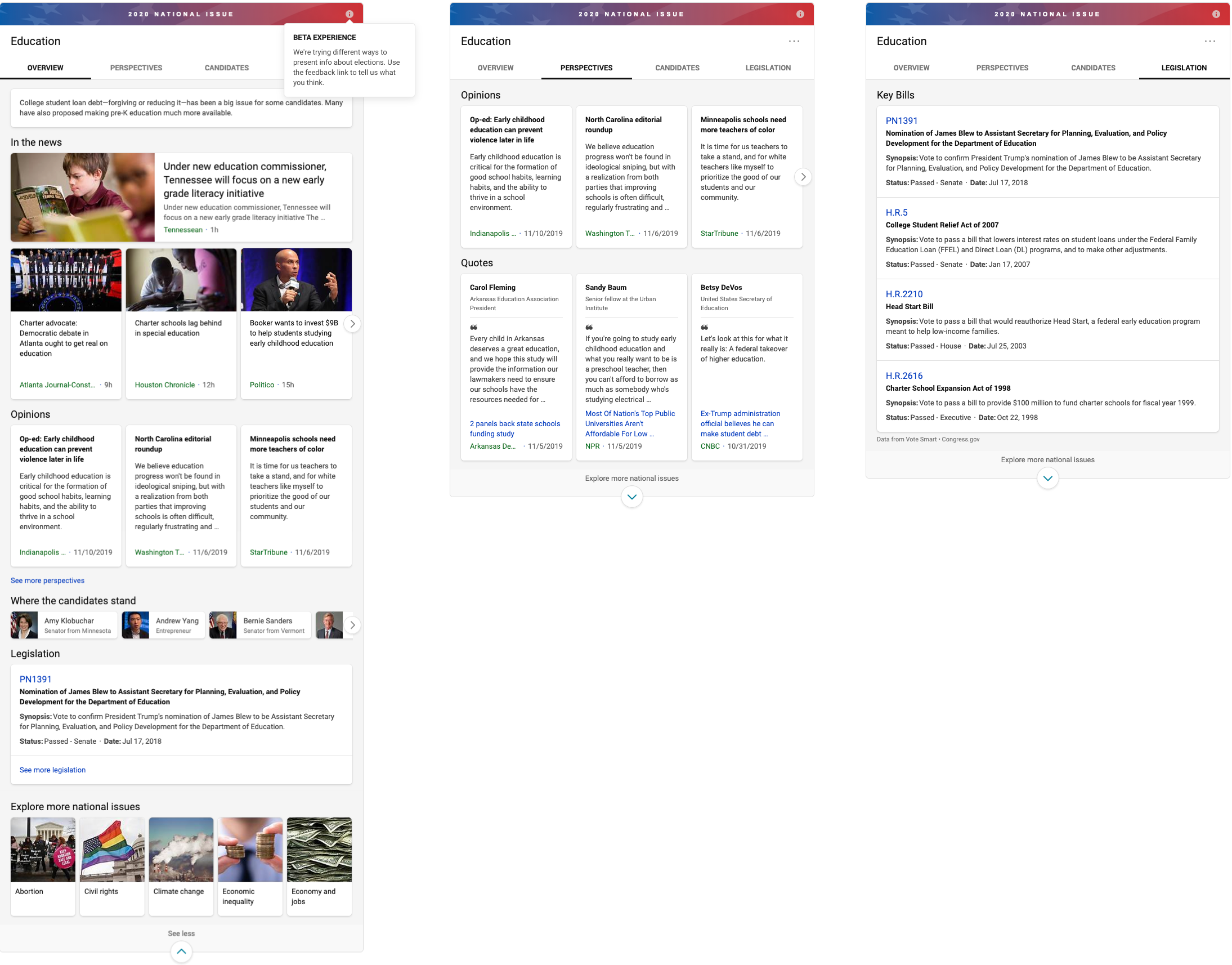Open the Tennessee literacy news story thumbnail
1232x965 pixels.
(83, 197)
